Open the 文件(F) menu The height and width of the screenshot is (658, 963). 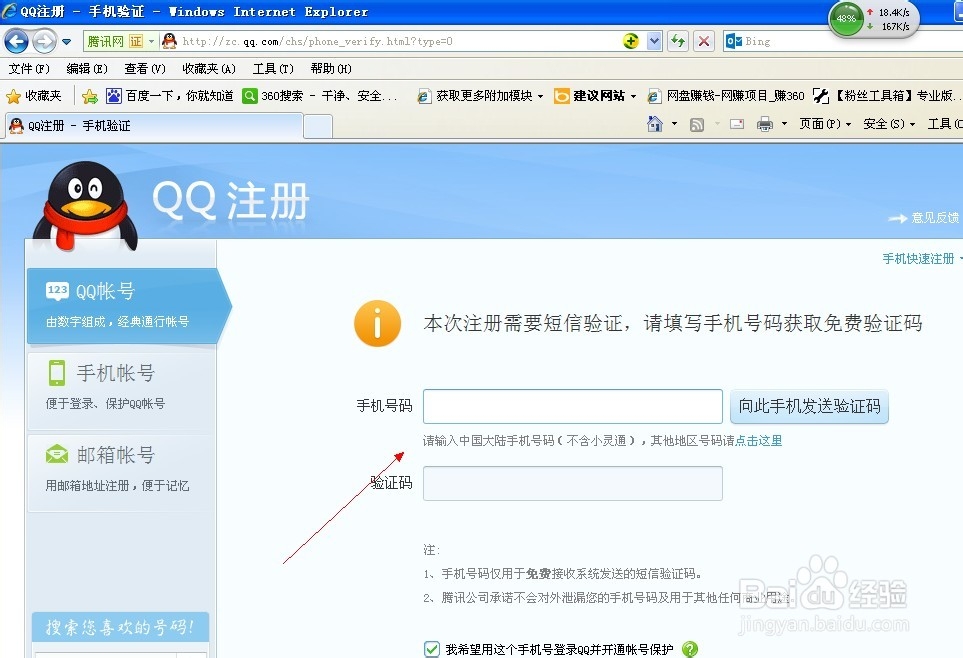[29, 68]
